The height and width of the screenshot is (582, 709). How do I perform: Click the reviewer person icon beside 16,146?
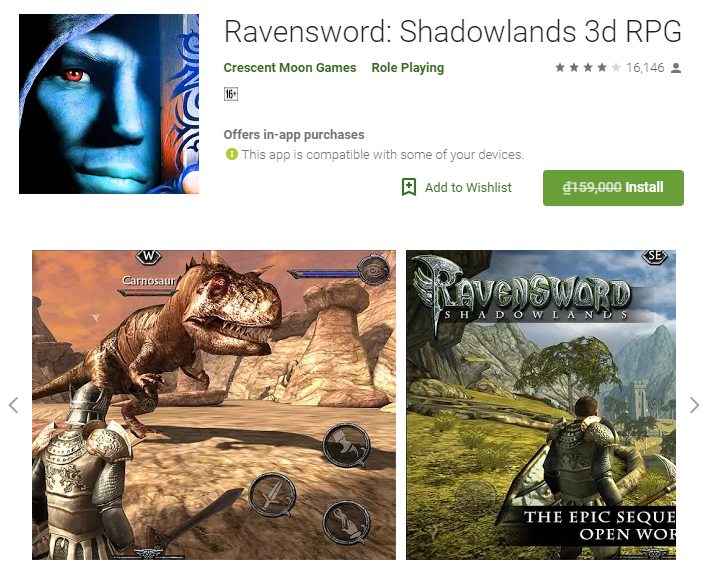(x=676, y=68)
